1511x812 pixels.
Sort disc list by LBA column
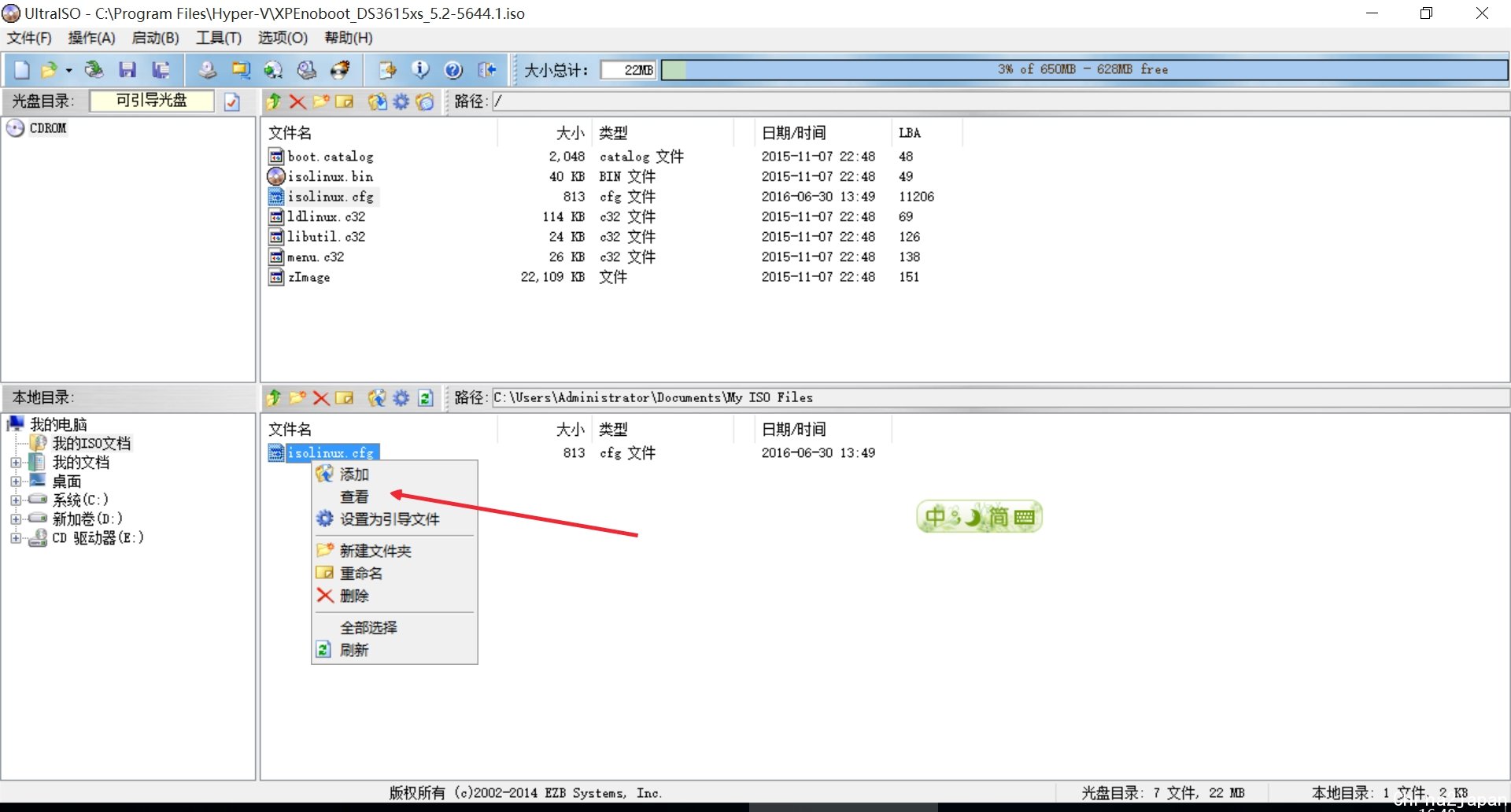tap(926, 133)
